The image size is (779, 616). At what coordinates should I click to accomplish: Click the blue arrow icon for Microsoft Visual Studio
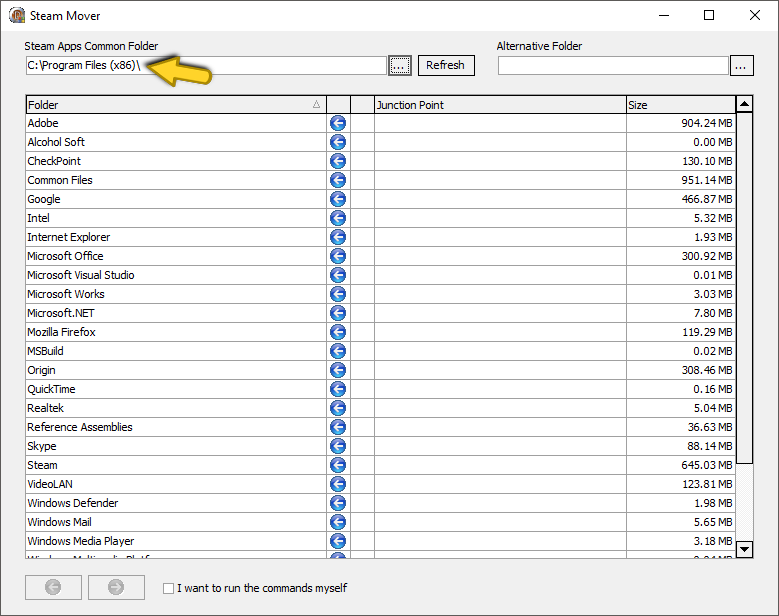click(x=338, y=275)
